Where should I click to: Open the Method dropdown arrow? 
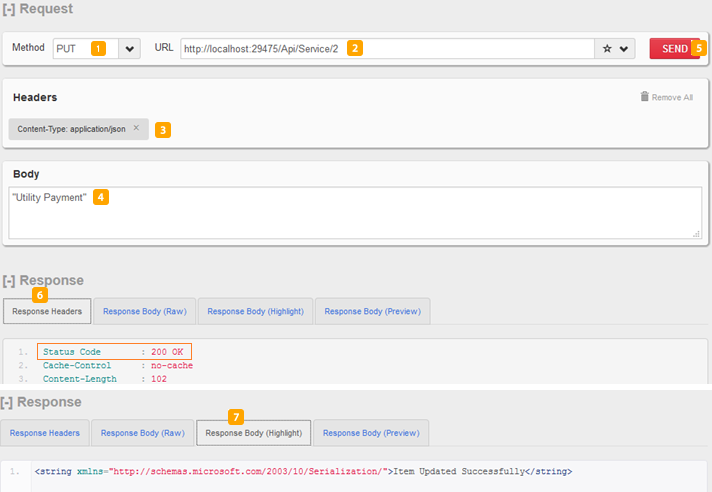click(x=129, y=49)
